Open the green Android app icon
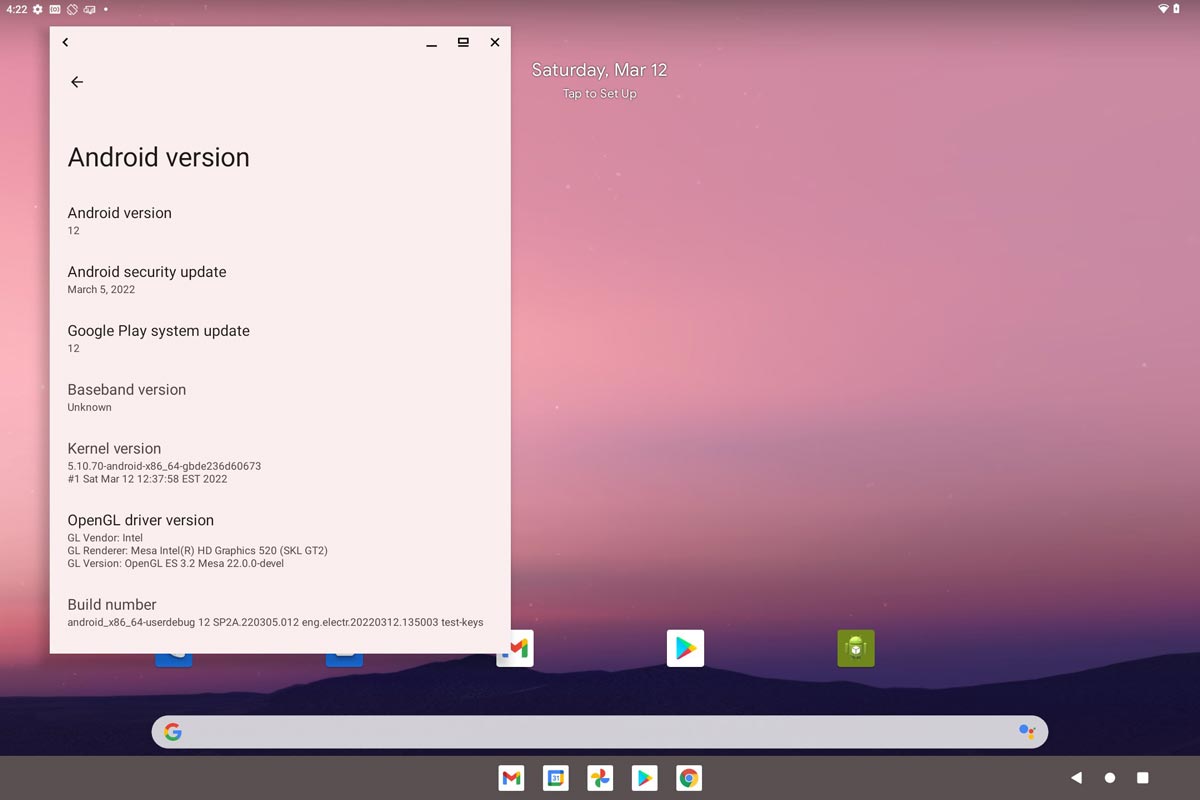This screenshot has height=800, width=1200. [855, 648]
